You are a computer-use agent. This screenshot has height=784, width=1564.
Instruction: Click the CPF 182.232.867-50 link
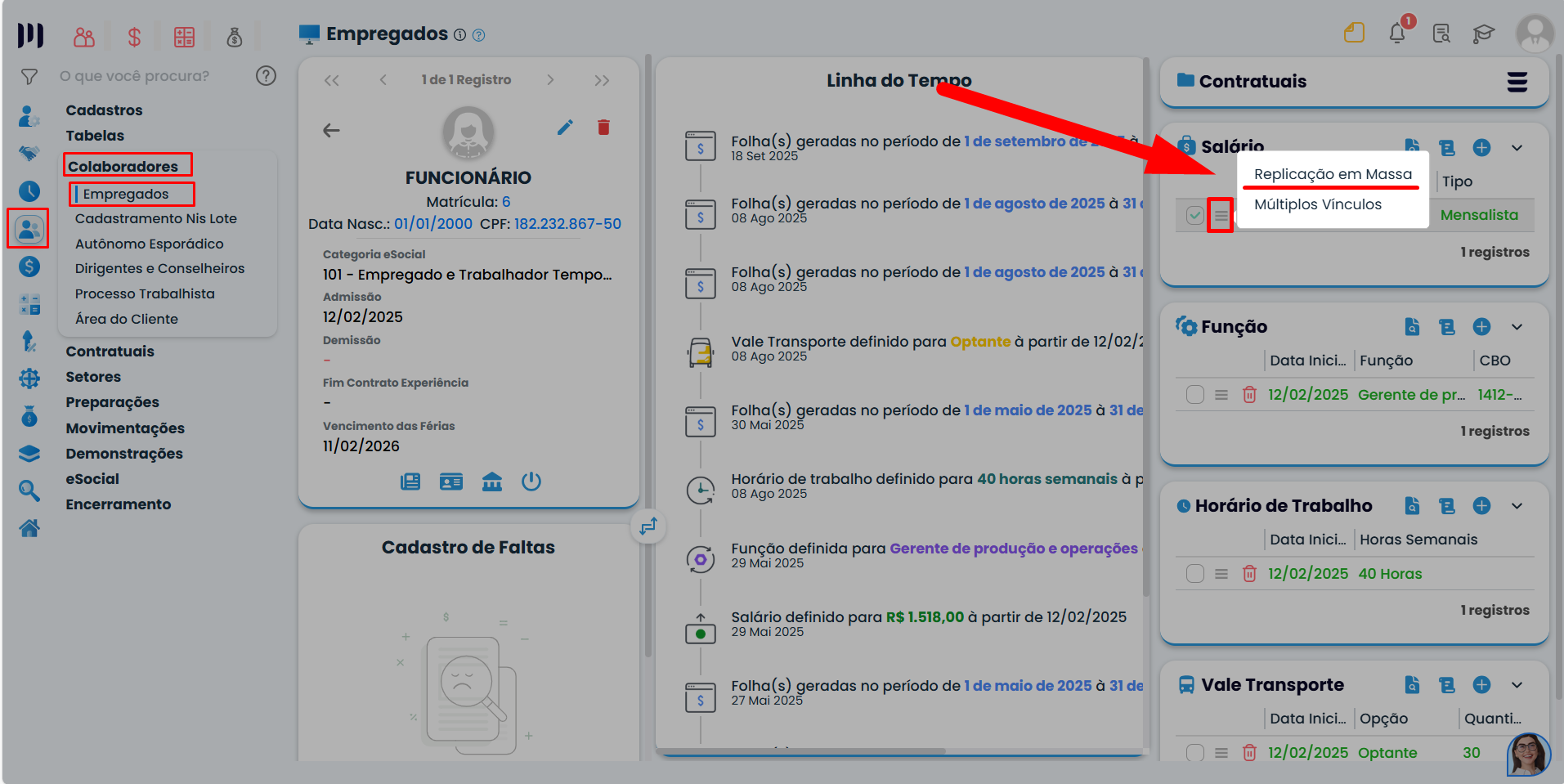(567, 224)
